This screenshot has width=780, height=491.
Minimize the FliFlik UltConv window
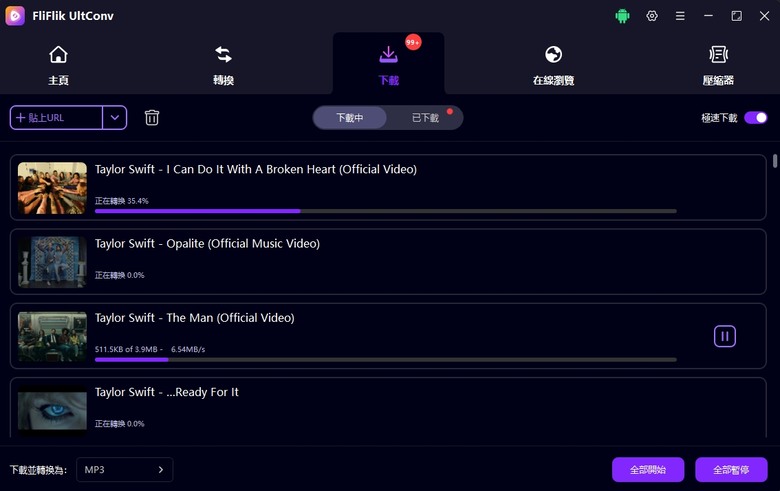[708, 16]
